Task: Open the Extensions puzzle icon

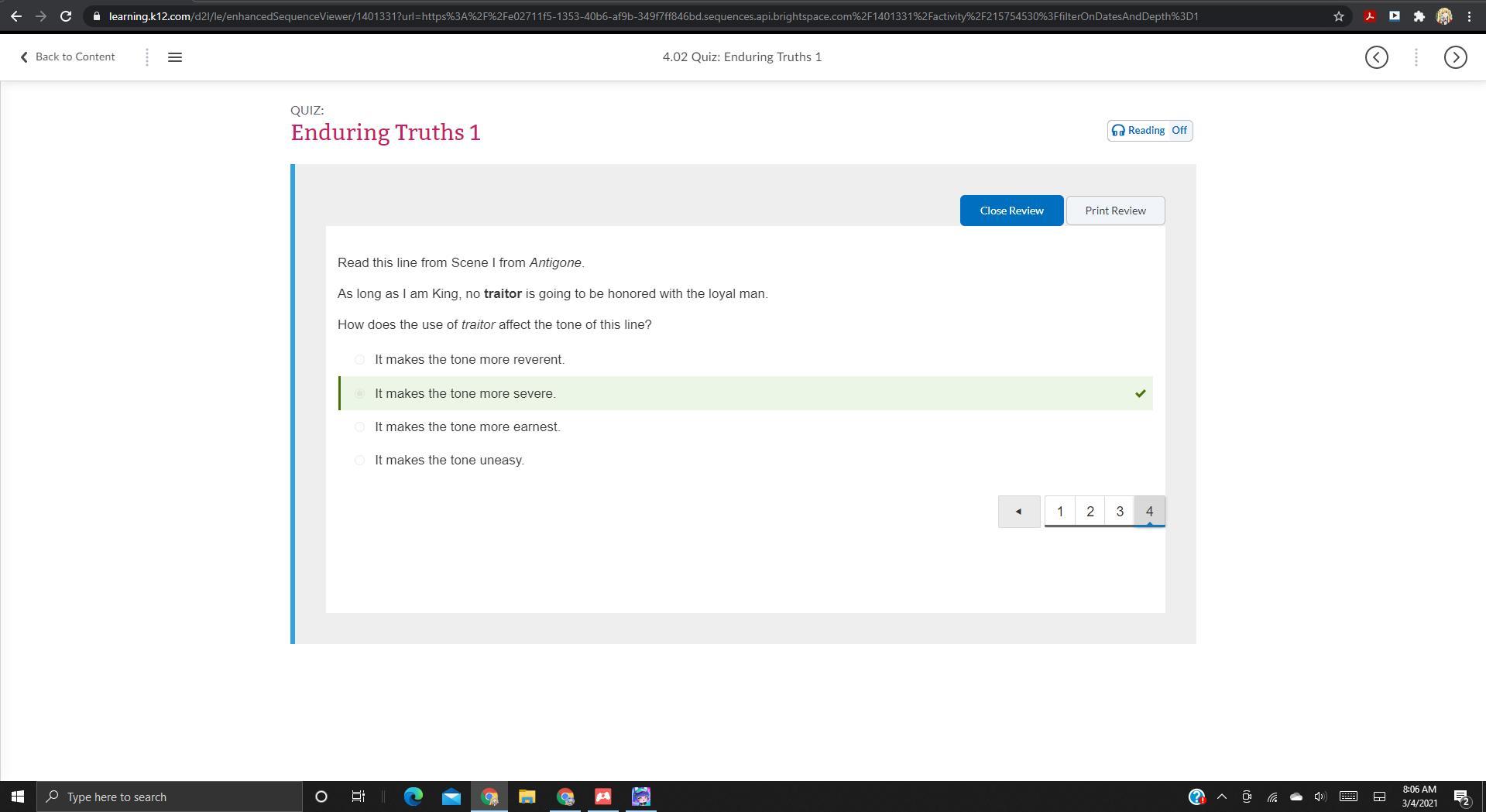Action: tap(1419, 16)
